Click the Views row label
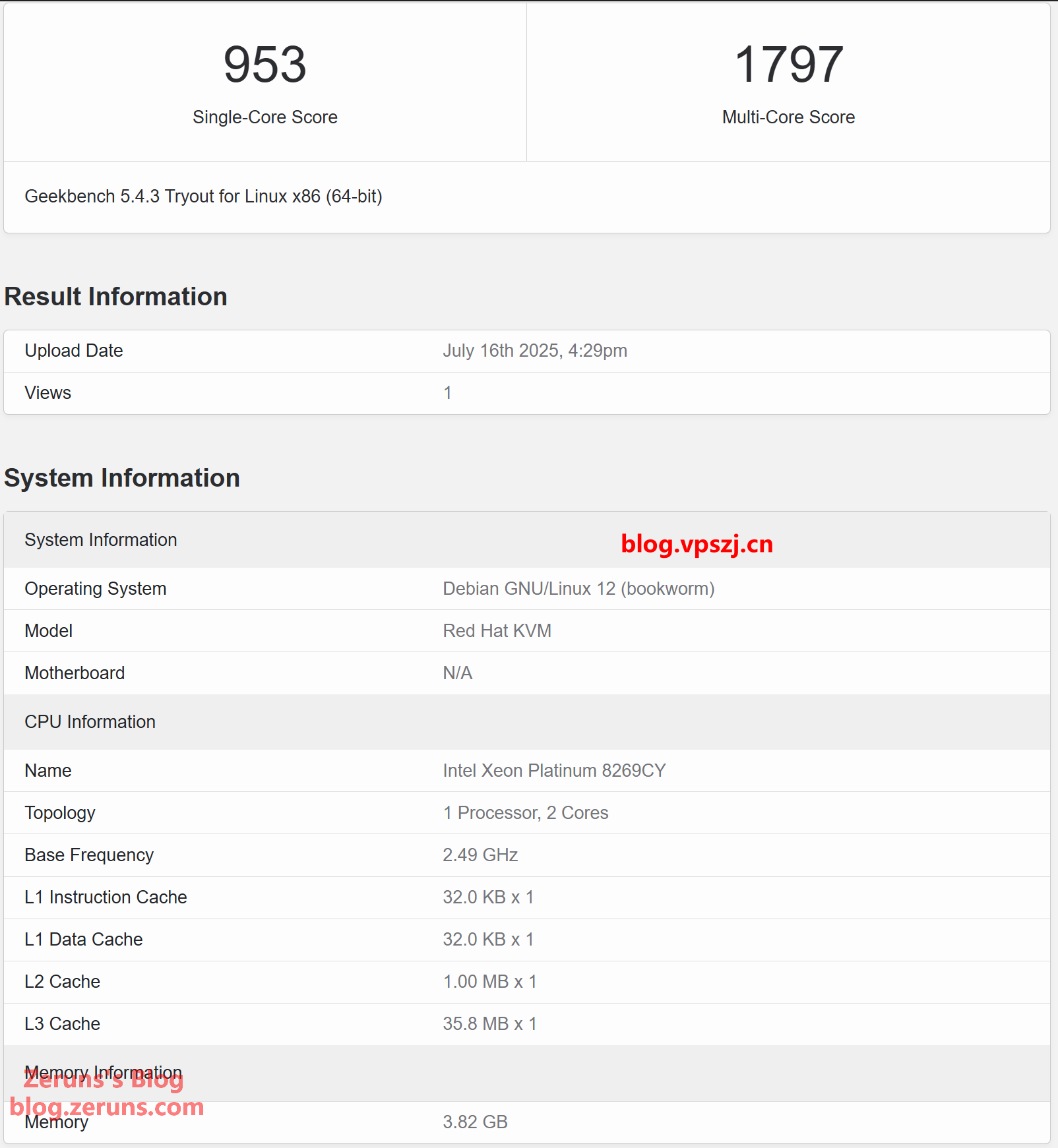This screenshot has height=1148, width=1058. 47,393
